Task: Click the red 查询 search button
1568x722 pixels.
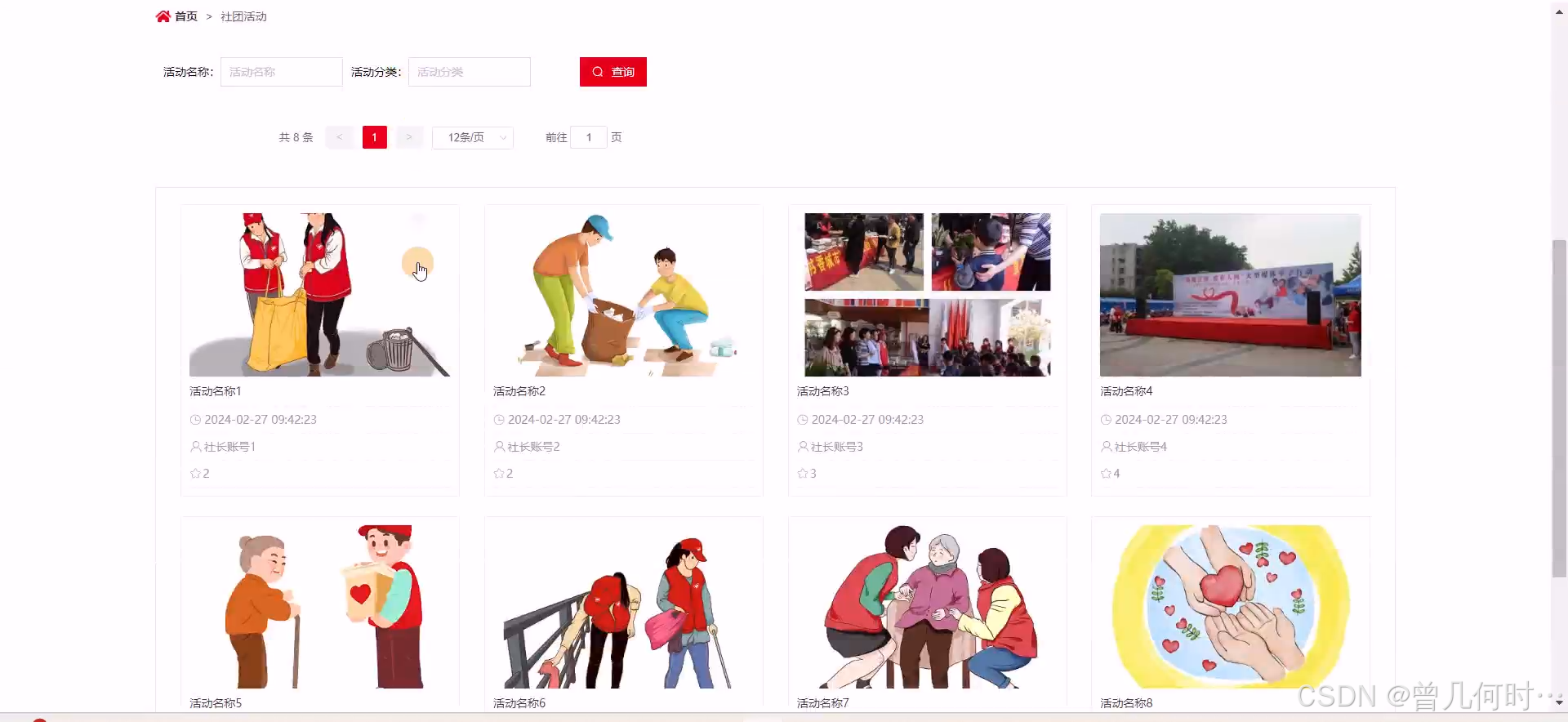Action: (x=613, y=72)
